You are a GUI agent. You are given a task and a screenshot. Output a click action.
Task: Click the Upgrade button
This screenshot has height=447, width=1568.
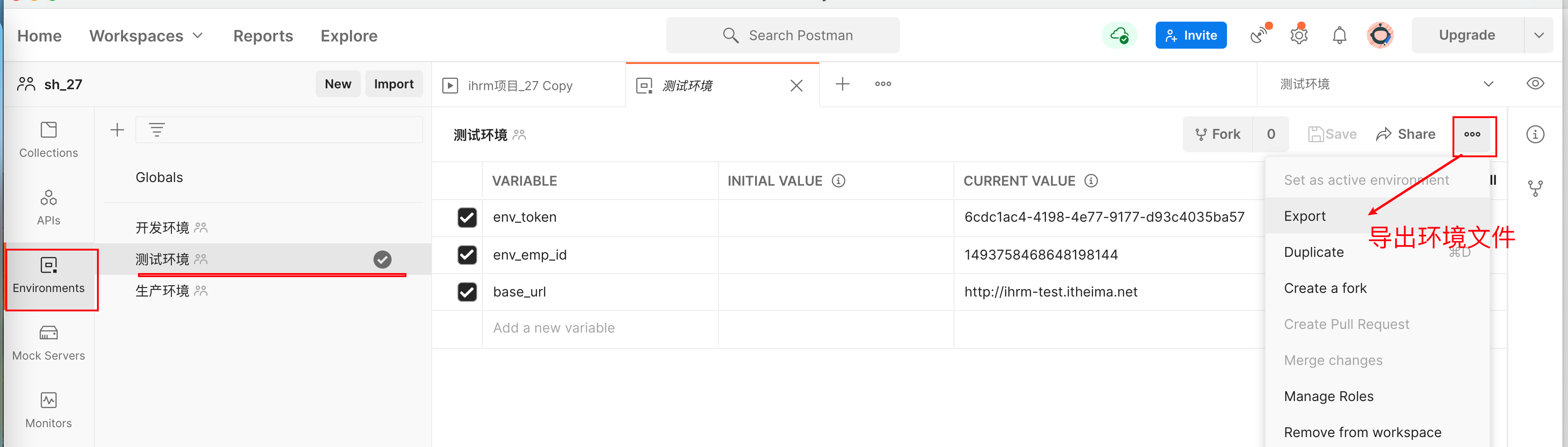(1467, 35)
